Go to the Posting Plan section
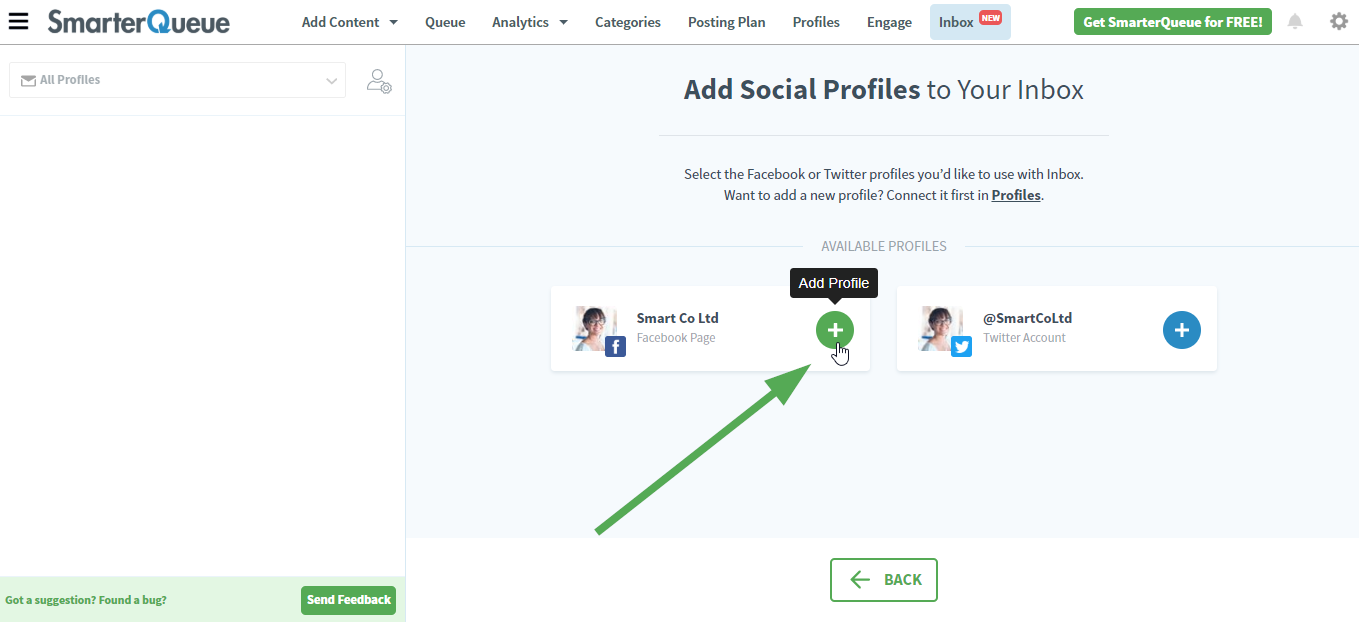The height and width of the screenshot is (622, 1359). pos(726,22)
